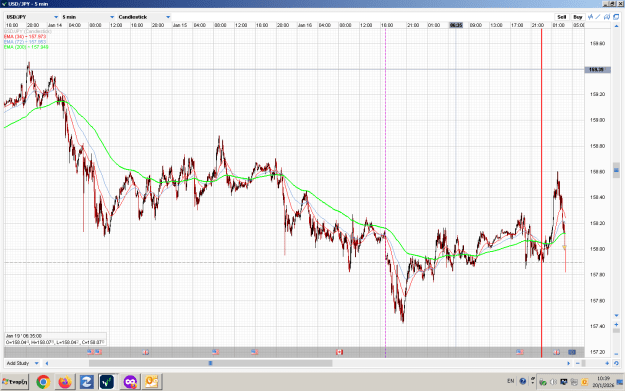Image resolution: width=625 pixels, height=391 pixels.
Task: Launch Firefox from the taskbar
Action: [x=65, y=382]
